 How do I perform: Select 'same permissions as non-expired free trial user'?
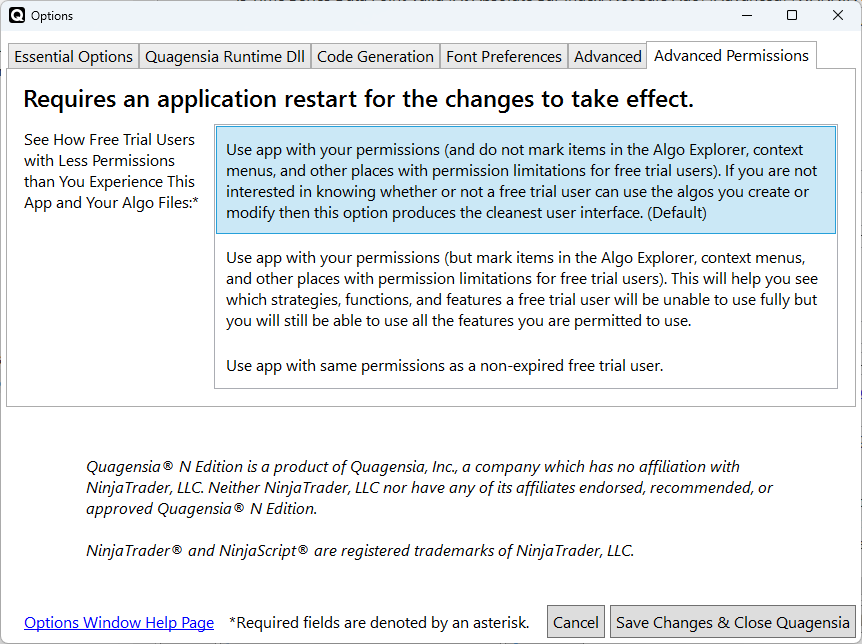click(526, 366)
